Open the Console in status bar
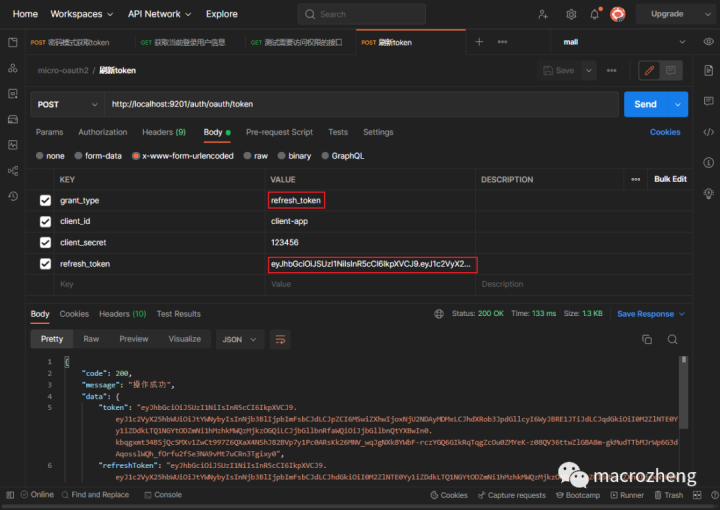This screenshot has width=720, height=510. (x=163, y=495)
